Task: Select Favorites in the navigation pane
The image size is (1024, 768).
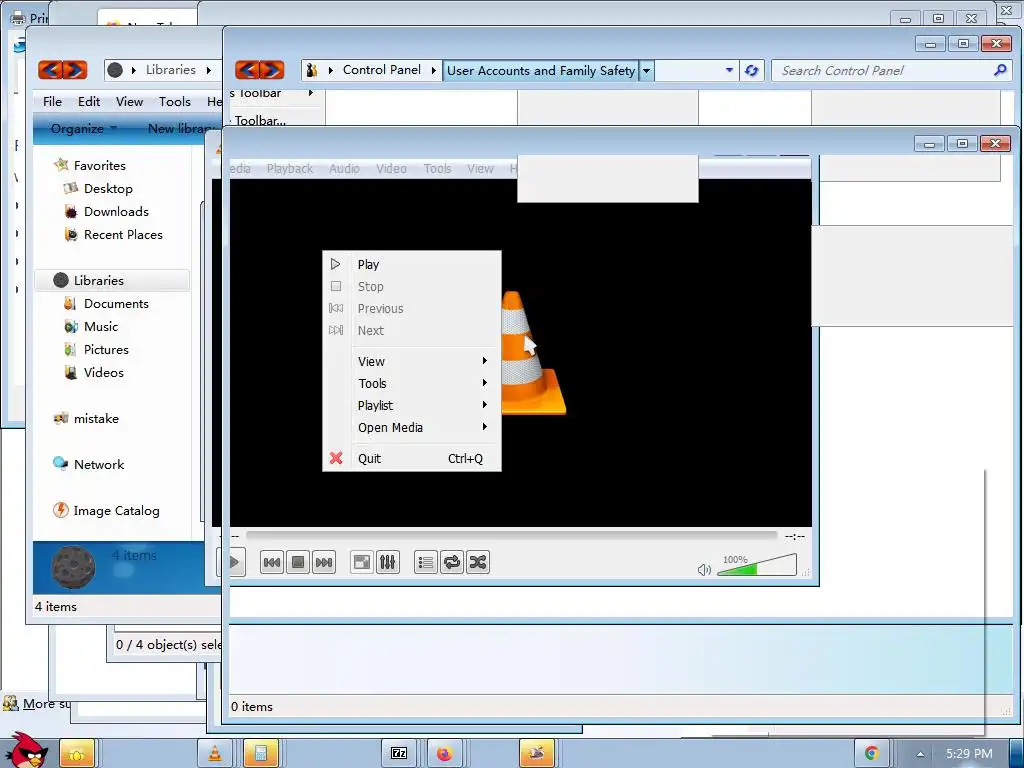Action: click(99, 166)
